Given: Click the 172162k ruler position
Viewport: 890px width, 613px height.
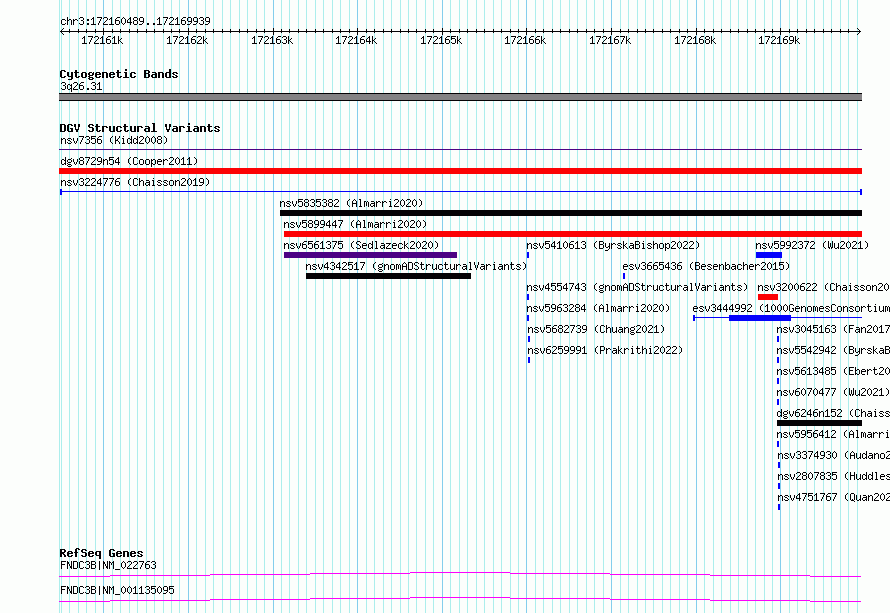Looking at the screenshot, I should (x=187, y=40).
